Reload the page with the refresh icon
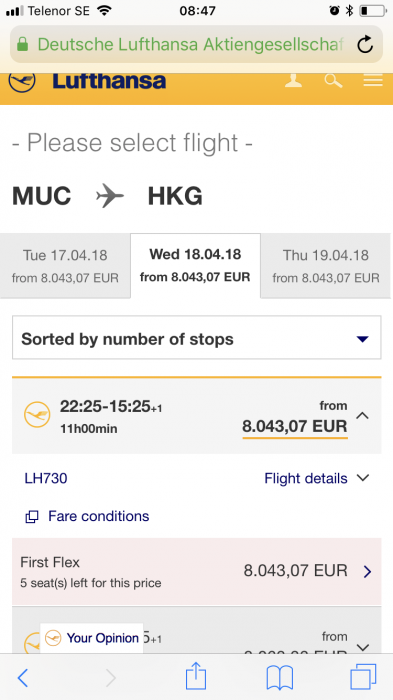393x700 pixels. point(365,44)
